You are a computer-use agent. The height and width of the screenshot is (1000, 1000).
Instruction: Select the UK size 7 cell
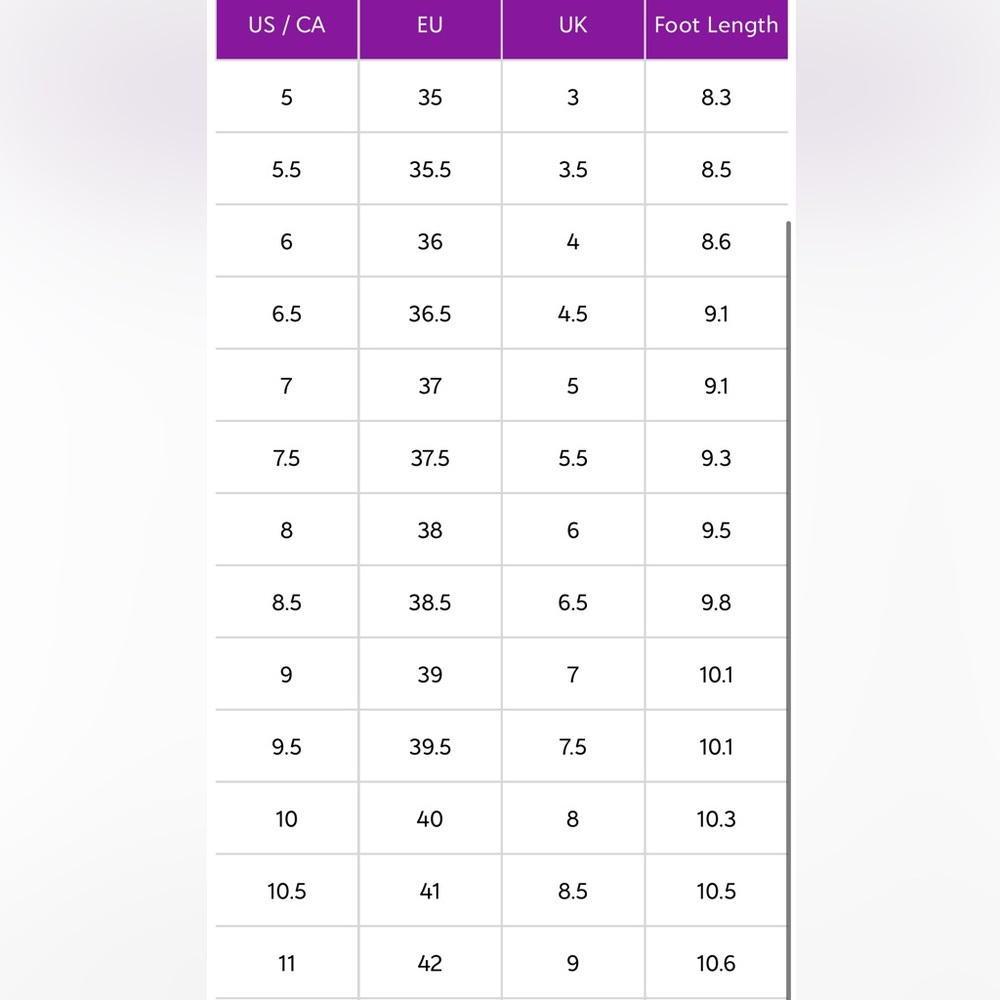pyautogui.click(x=573, y=673)
